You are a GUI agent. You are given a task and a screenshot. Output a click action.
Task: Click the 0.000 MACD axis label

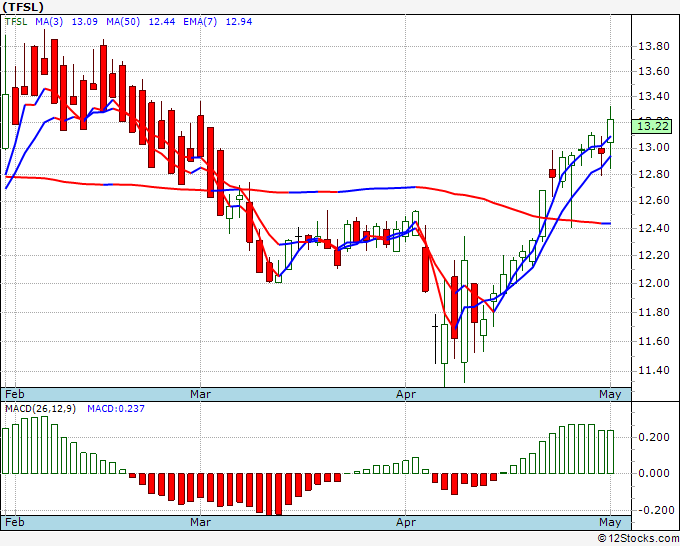tap(654, 473)
